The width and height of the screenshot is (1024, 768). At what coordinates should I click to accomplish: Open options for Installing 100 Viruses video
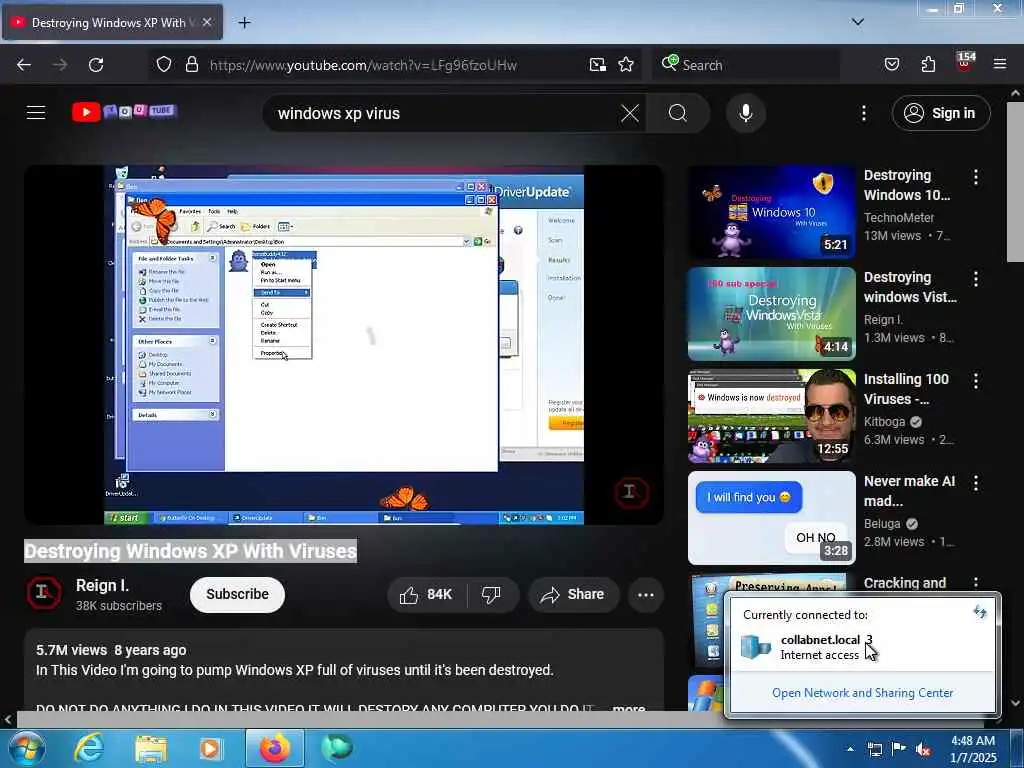tap(976, 381)
